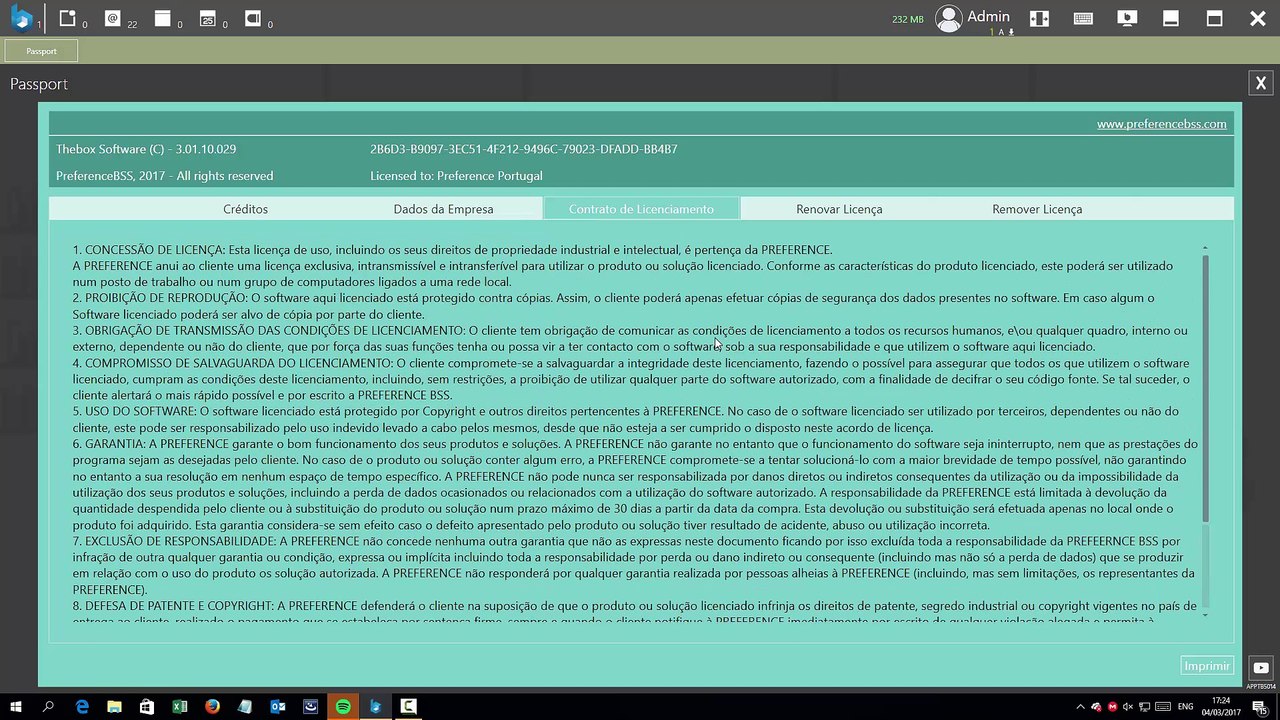Select the Passport tab in top strip
The image size is (1280, 720).
click(41, 51)
